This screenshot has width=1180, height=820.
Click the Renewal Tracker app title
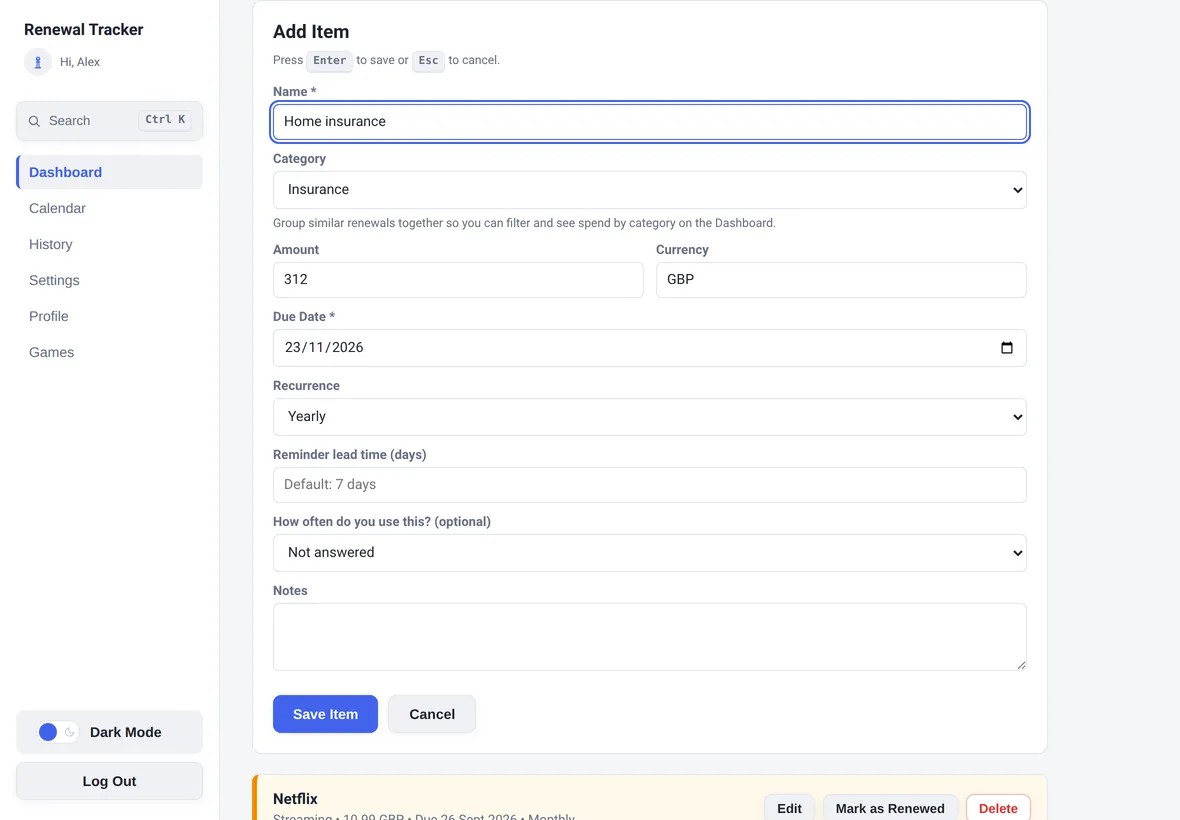point(84,29)
